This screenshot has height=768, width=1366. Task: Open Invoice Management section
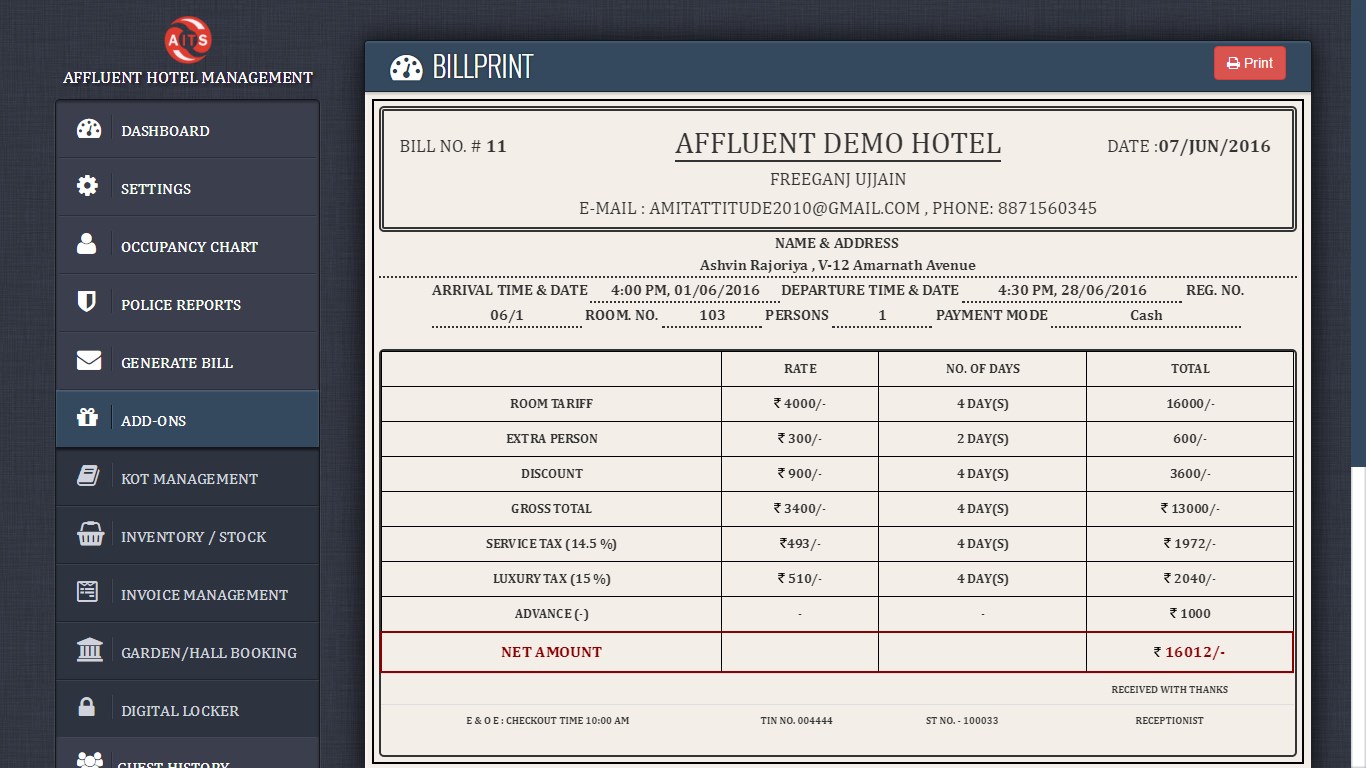pos(187,594)
